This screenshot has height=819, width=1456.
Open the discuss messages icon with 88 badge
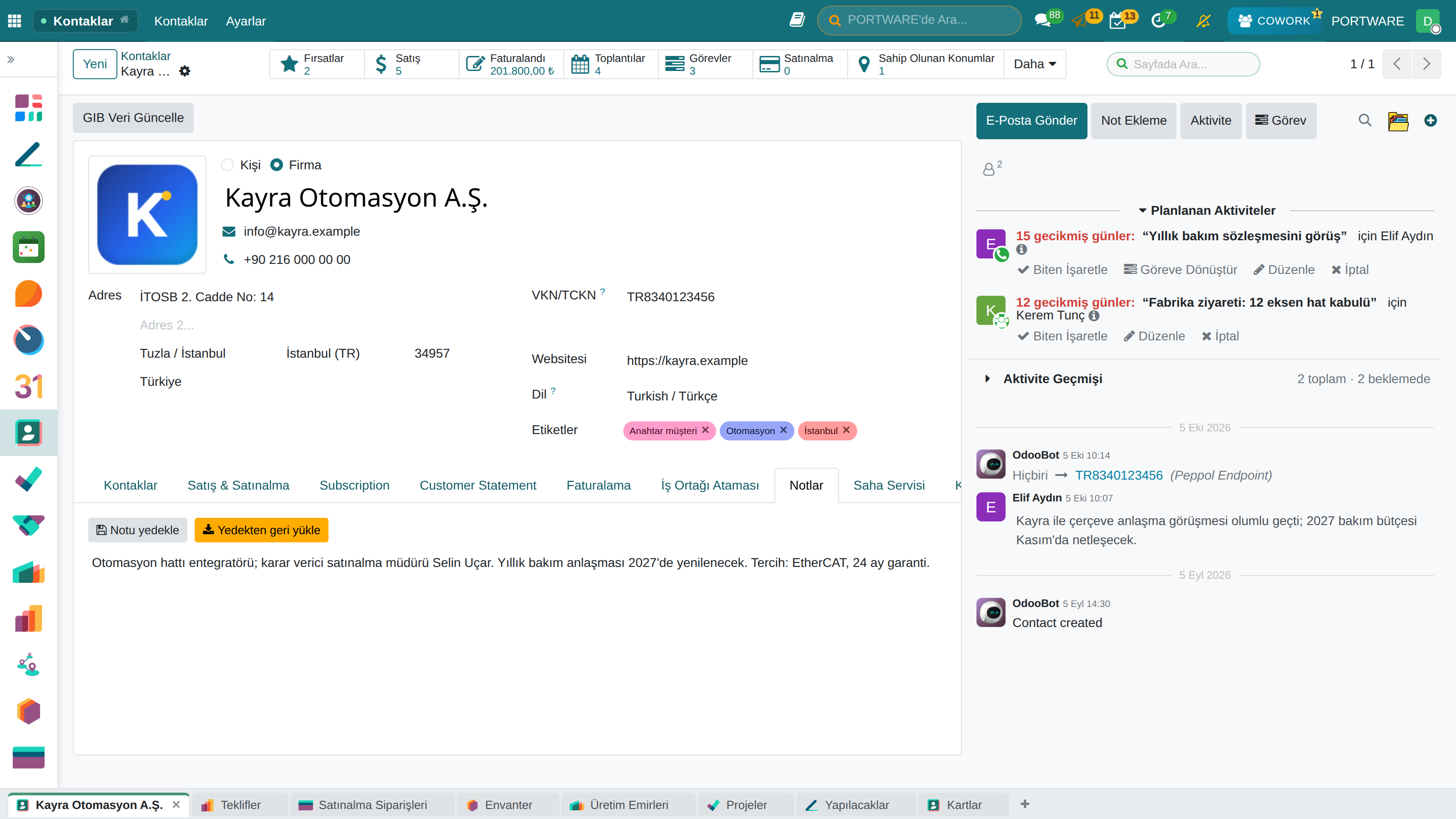point(1043,21)
